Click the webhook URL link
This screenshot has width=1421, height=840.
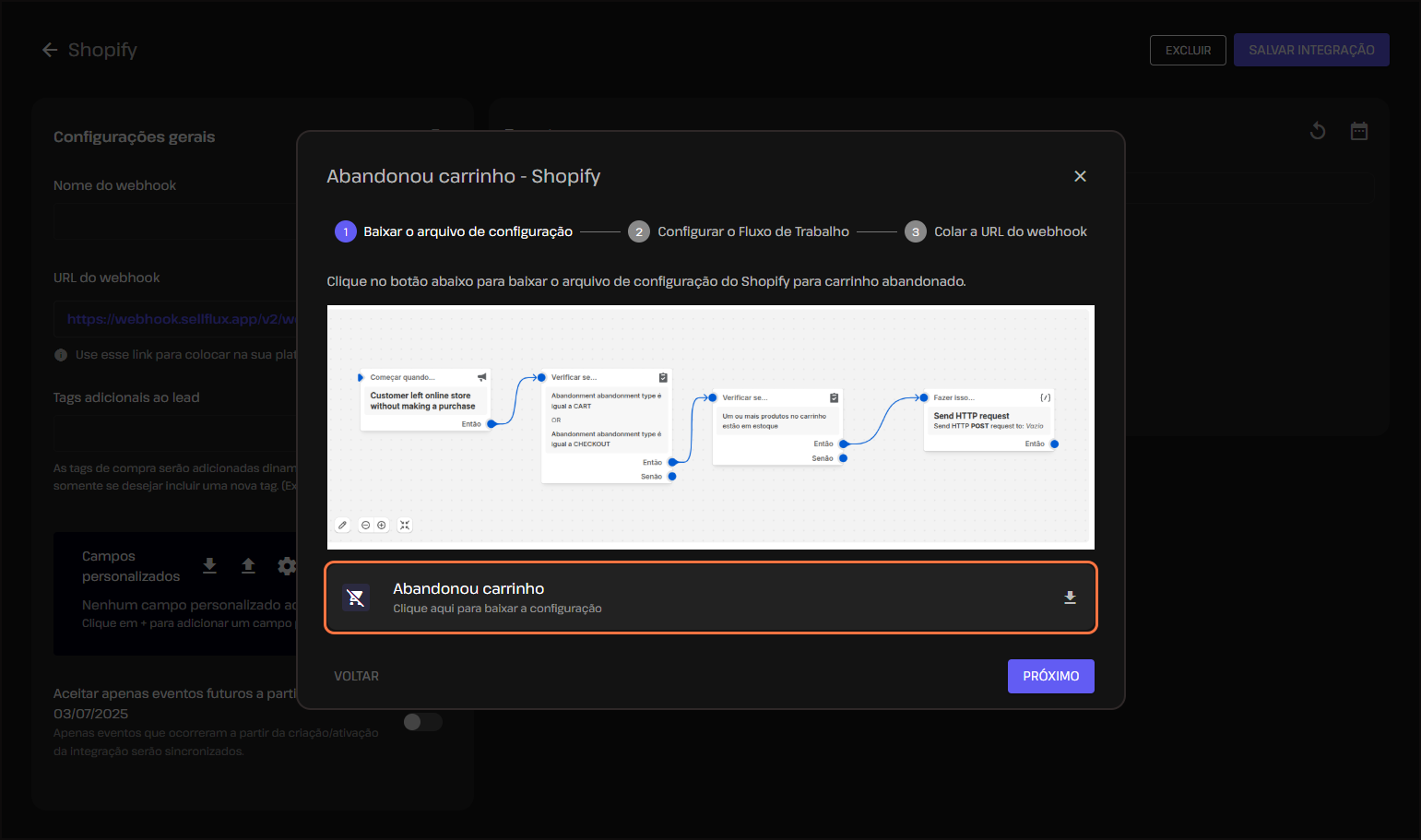(182, 319)
